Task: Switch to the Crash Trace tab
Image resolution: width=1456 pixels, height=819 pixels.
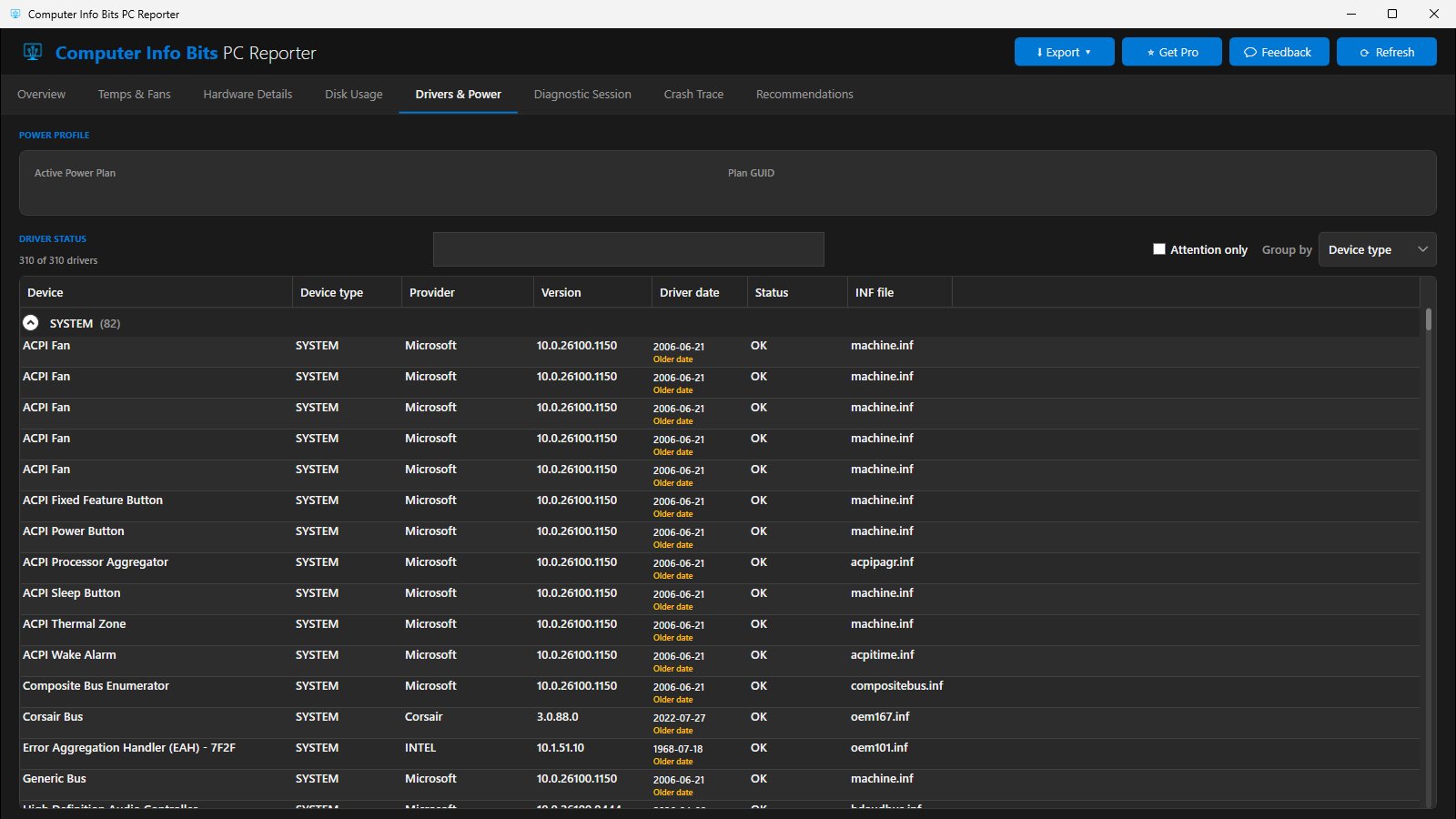Action: pos(693,94)
